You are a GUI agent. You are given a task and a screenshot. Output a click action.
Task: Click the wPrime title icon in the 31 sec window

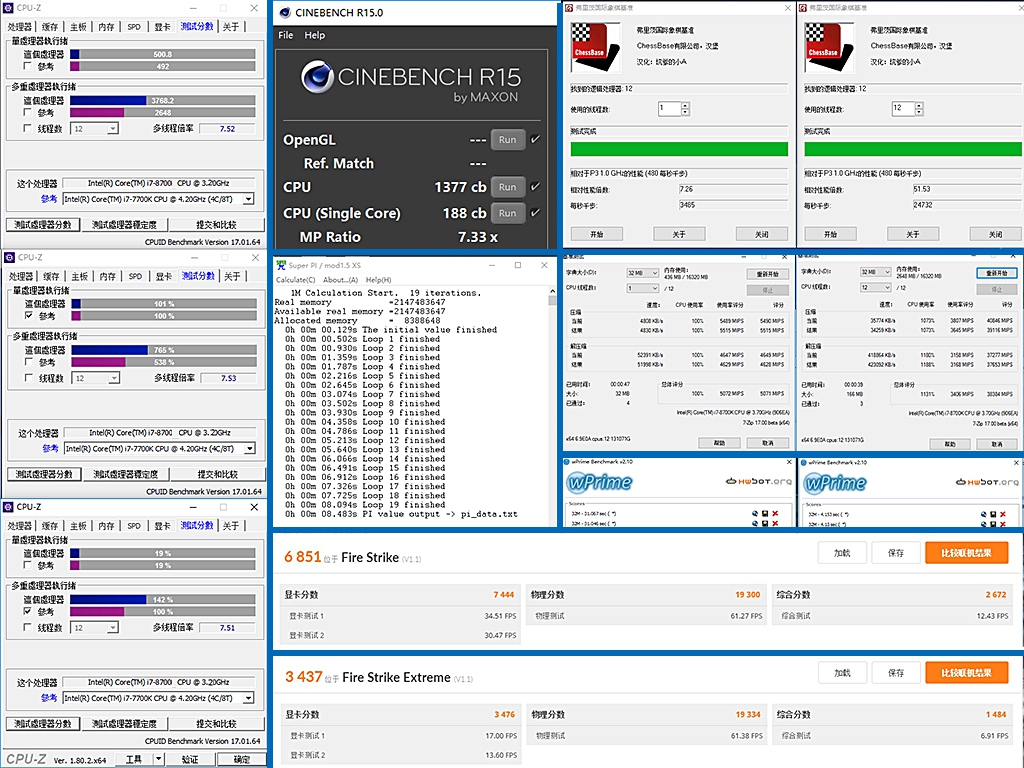coord(567,462)
